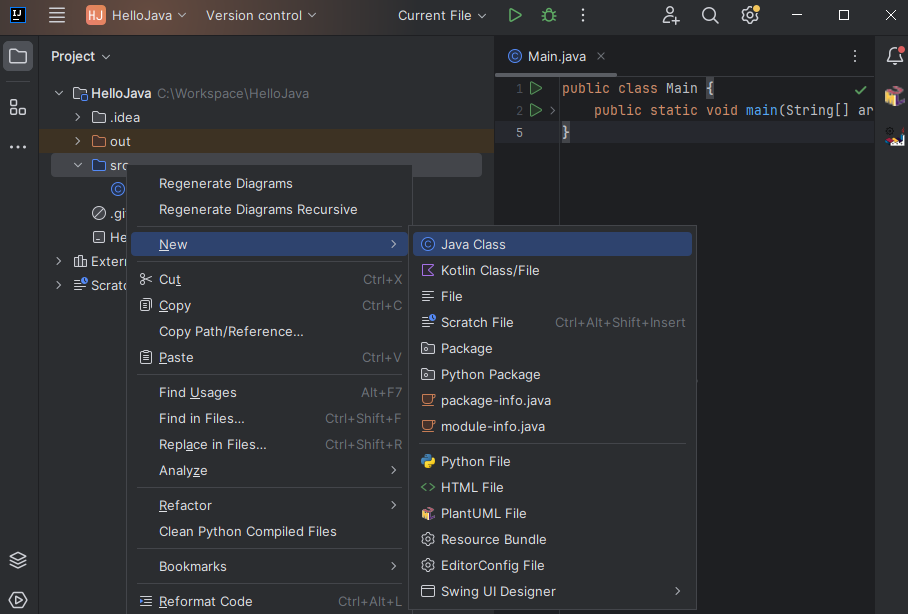The width and height of the screenshot is (908, 614).
Task: Expand the out folder
Action: 78,141
